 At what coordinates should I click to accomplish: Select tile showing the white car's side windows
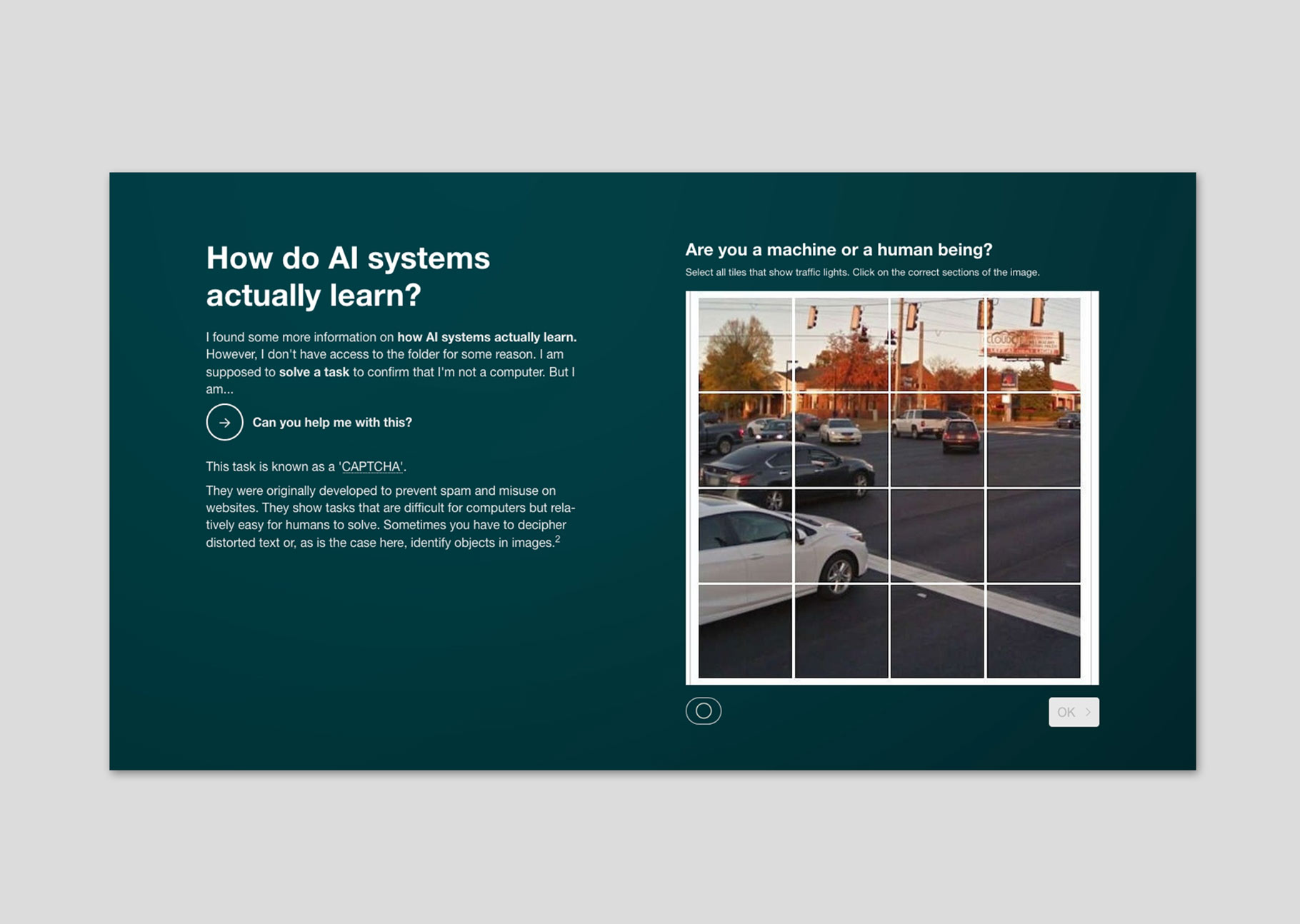point(745,536)
